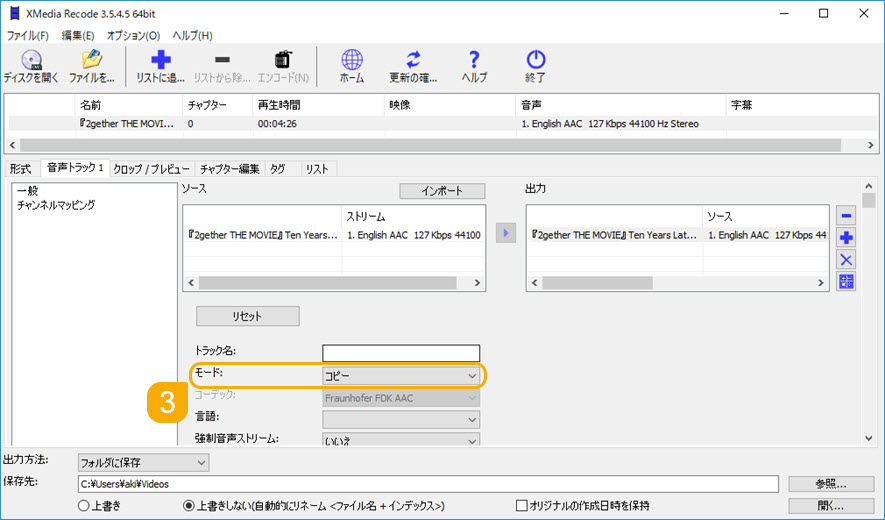Add job with リストに追... plus icon
Screen dimensions: 885x520
point(160,67)
